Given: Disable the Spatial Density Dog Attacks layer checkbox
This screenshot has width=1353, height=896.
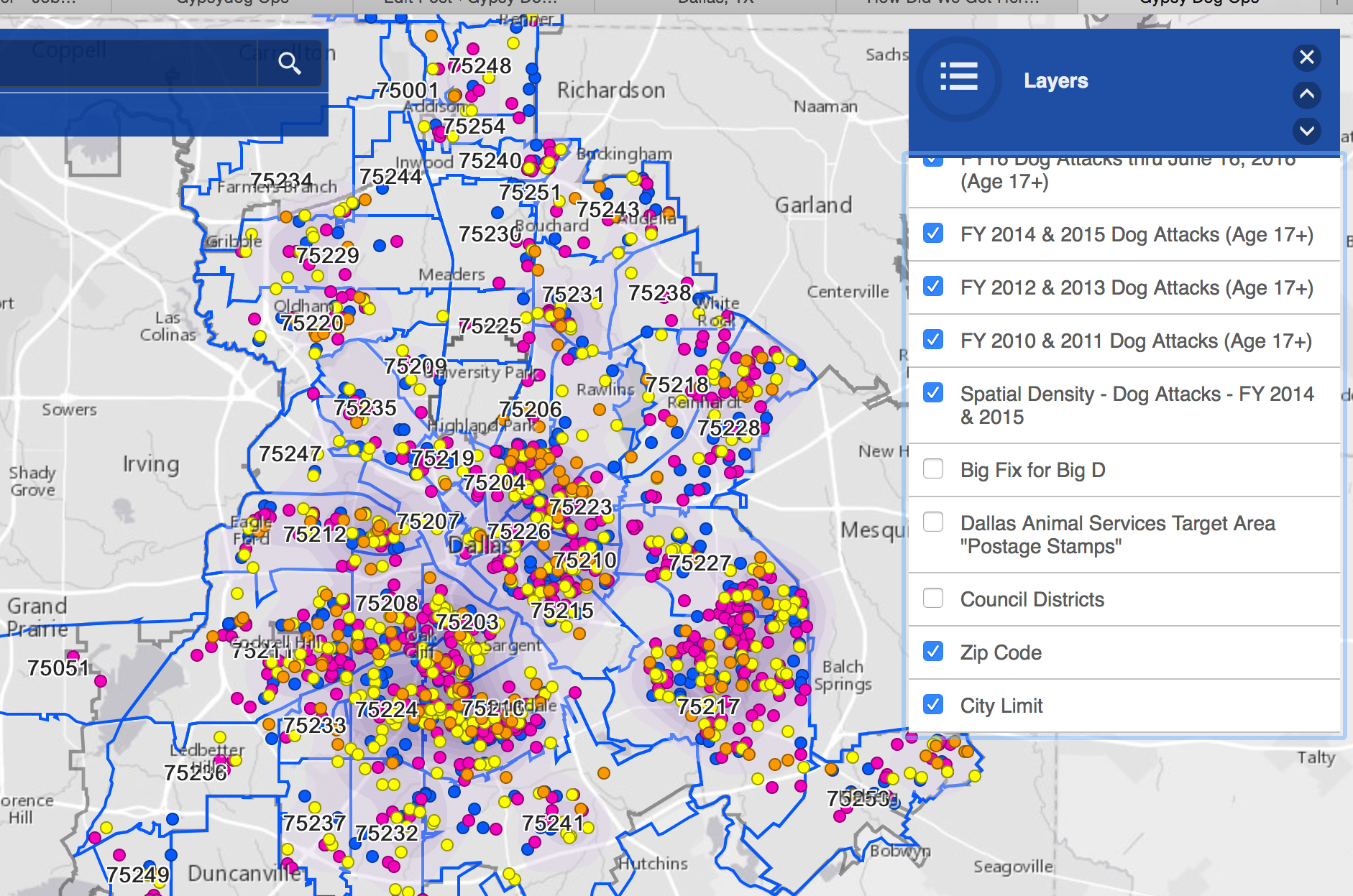Looking at the screenshot, I should [933, 393].
